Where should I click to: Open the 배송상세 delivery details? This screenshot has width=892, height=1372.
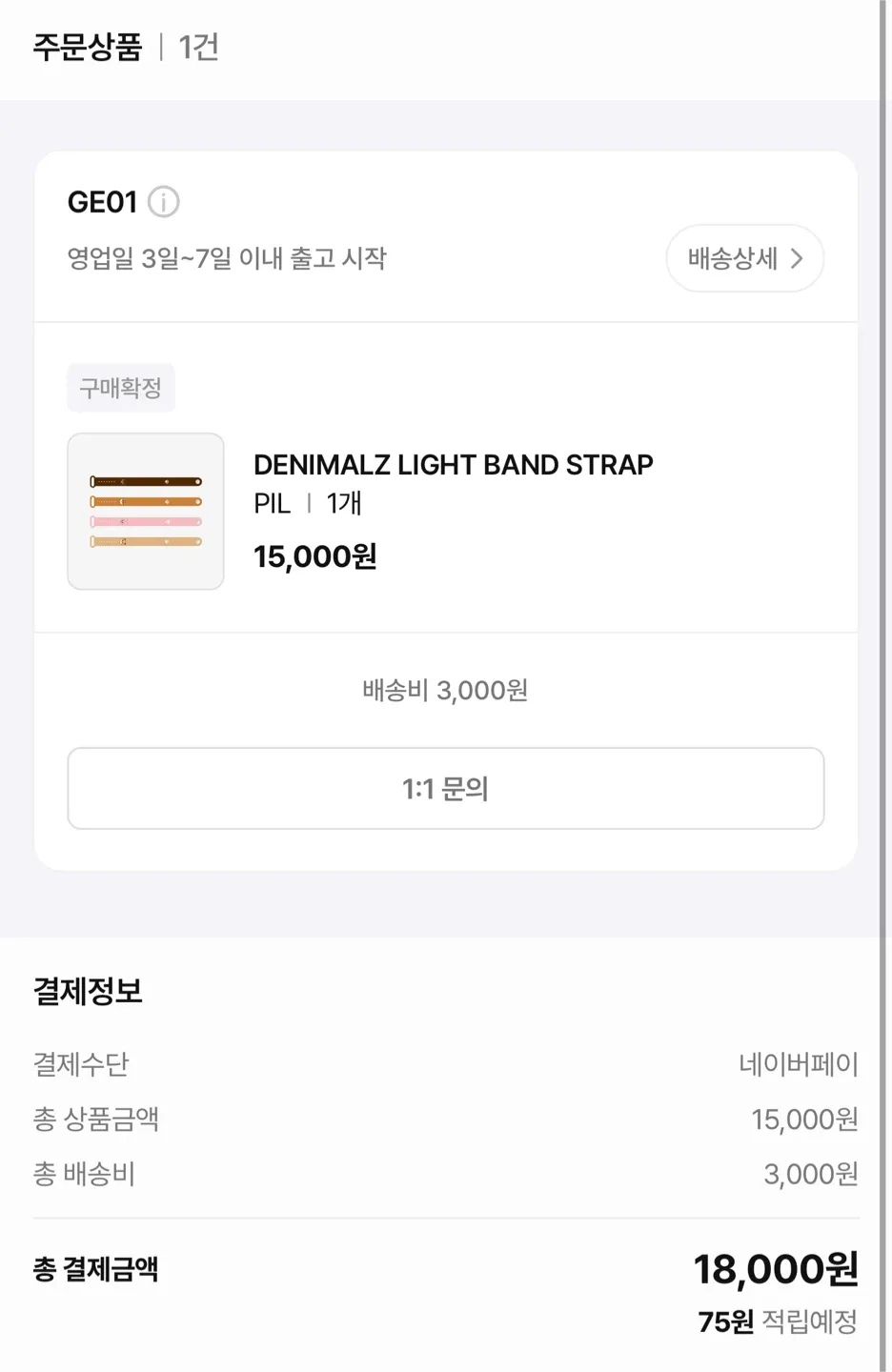click(743, 258)
